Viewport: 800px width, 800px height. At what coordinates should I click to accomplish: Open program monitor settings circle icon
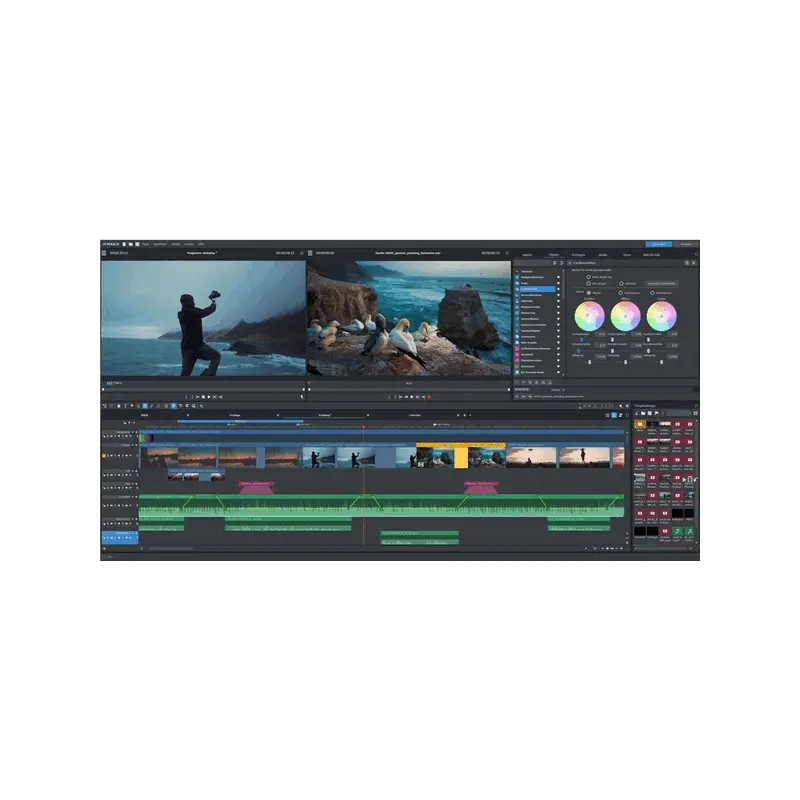click(302, 253)
